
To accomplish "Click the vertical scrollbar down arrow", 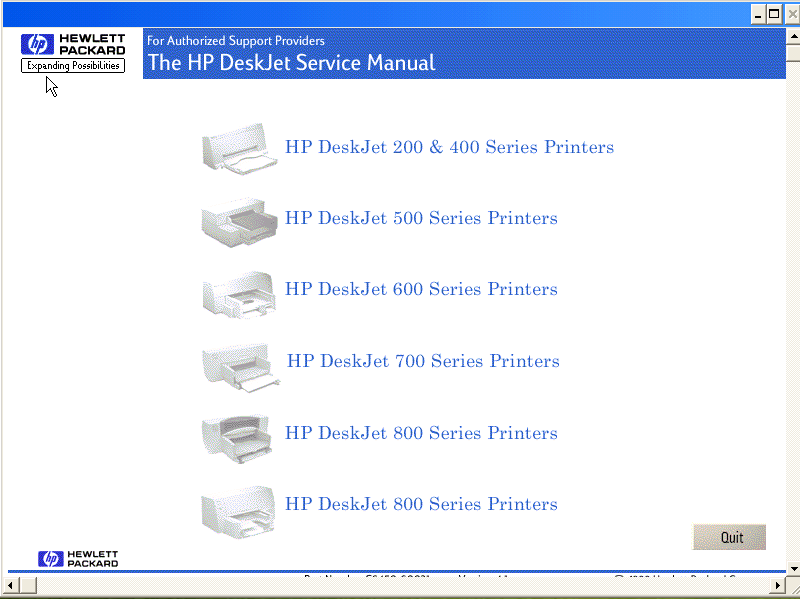I will pyautogui.click(x=793, y=568).
